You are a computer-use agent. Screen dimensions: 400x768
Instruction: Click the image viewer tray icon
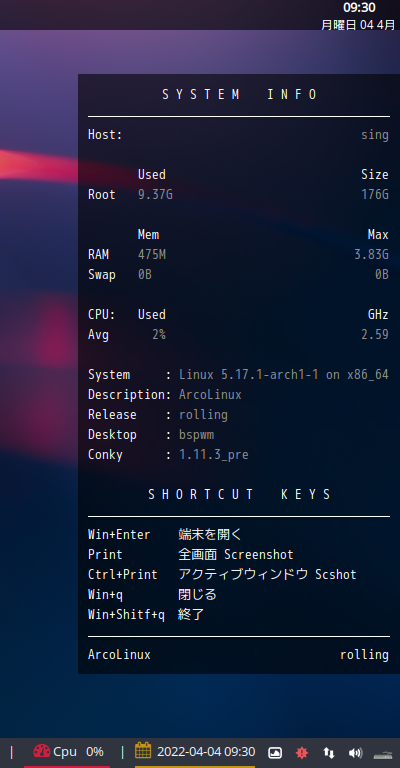(x=275, y=752)
